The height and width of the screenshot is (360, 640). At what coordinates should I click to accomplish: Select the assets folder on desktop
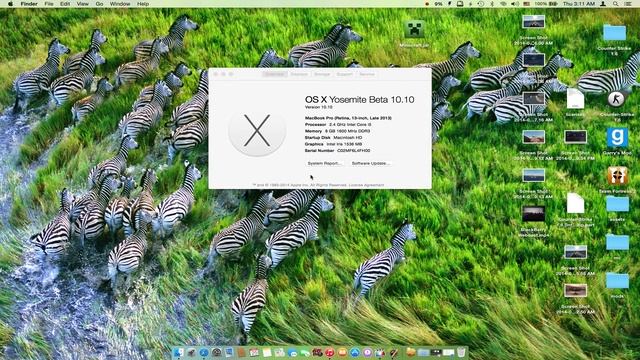(617, 204)
